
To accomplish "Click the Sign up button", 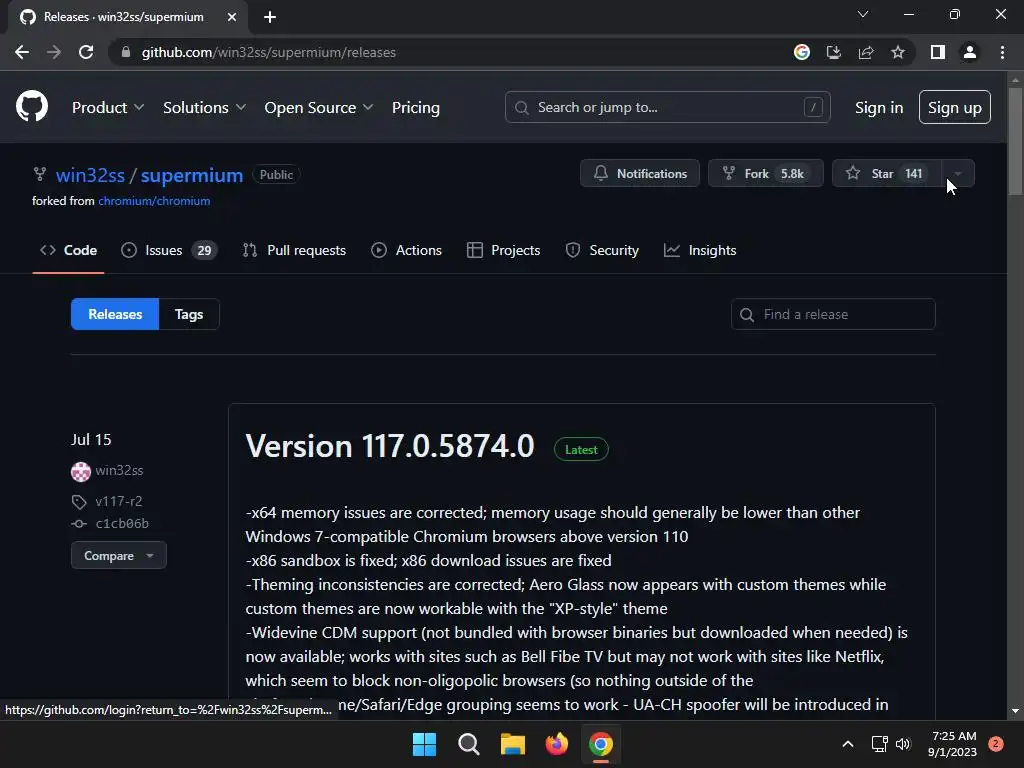I will coord(954,107).
